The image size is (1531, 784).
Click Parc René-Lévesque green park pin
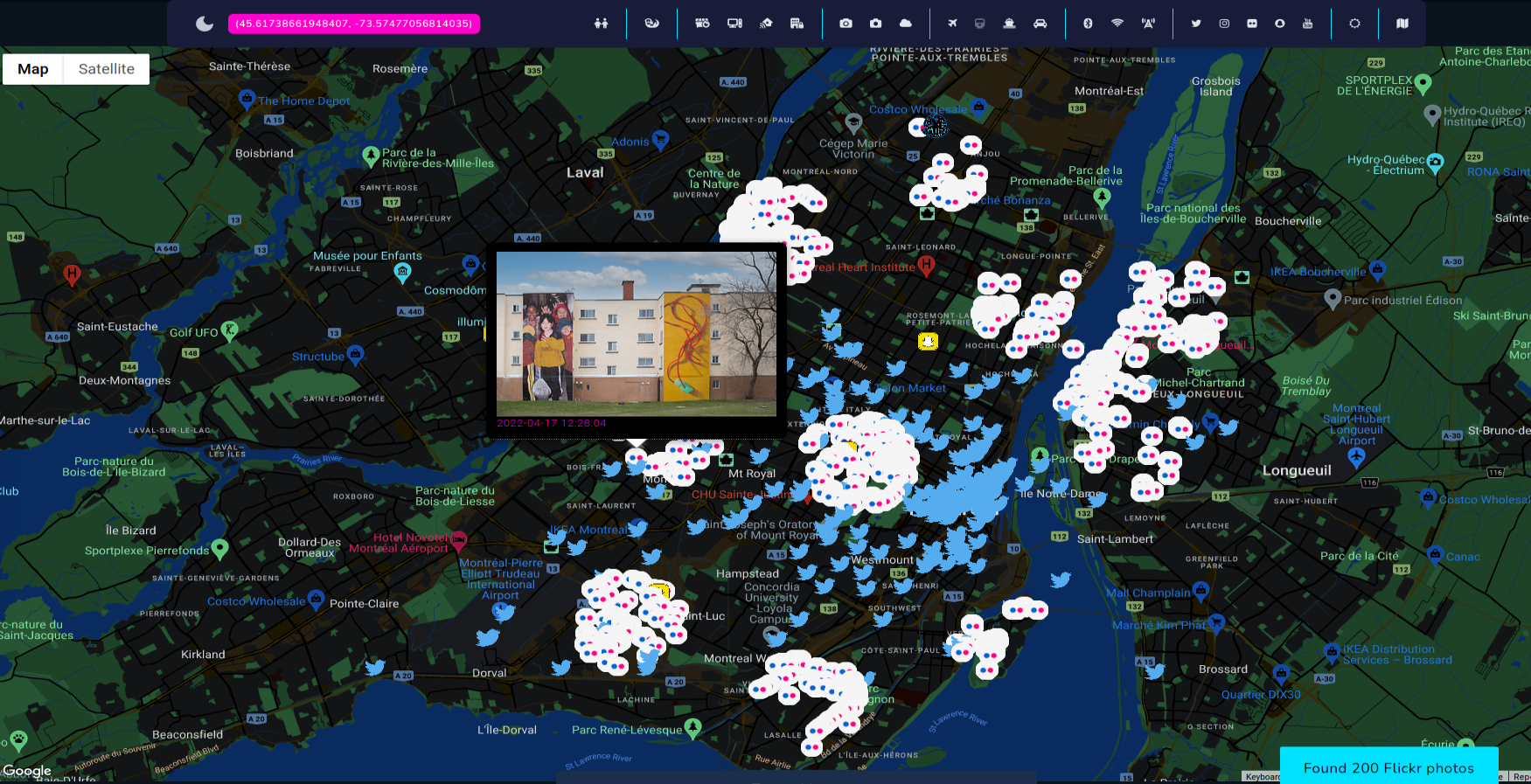click(x=692, y=727)
